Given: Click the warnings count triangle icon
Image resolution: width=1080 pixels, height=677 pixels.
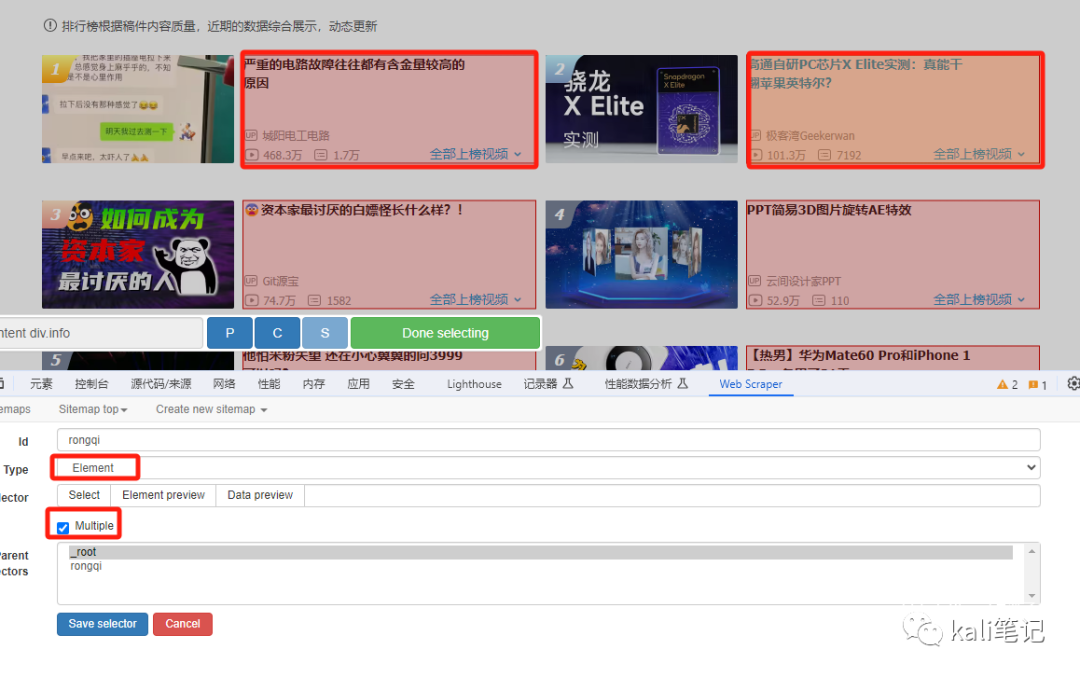Looking at the screenshot, I should tap(1002, 384).
